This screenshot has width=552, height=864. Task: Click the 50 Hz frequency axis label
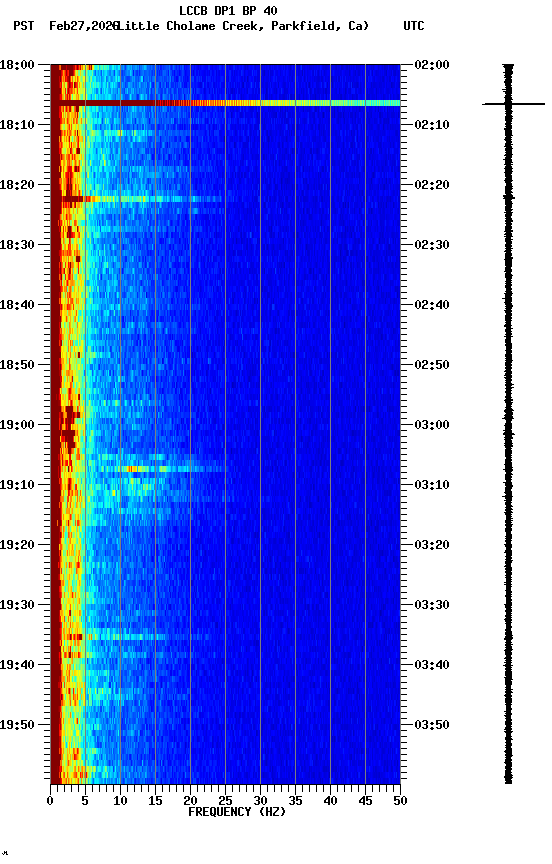(401, 801)
